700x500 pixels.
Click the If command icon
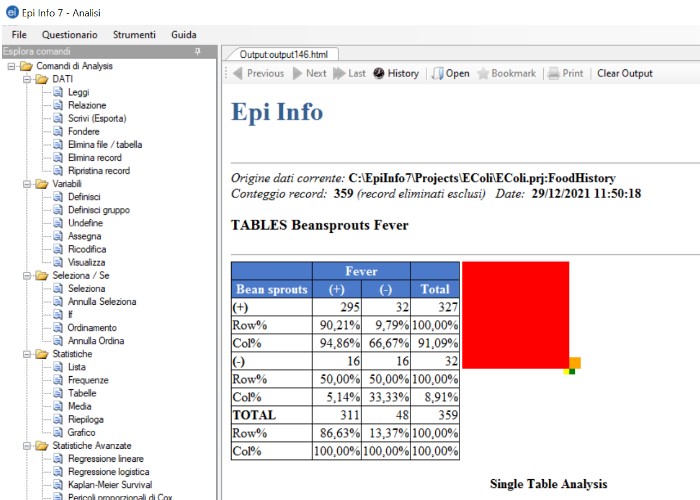(58, 315)
